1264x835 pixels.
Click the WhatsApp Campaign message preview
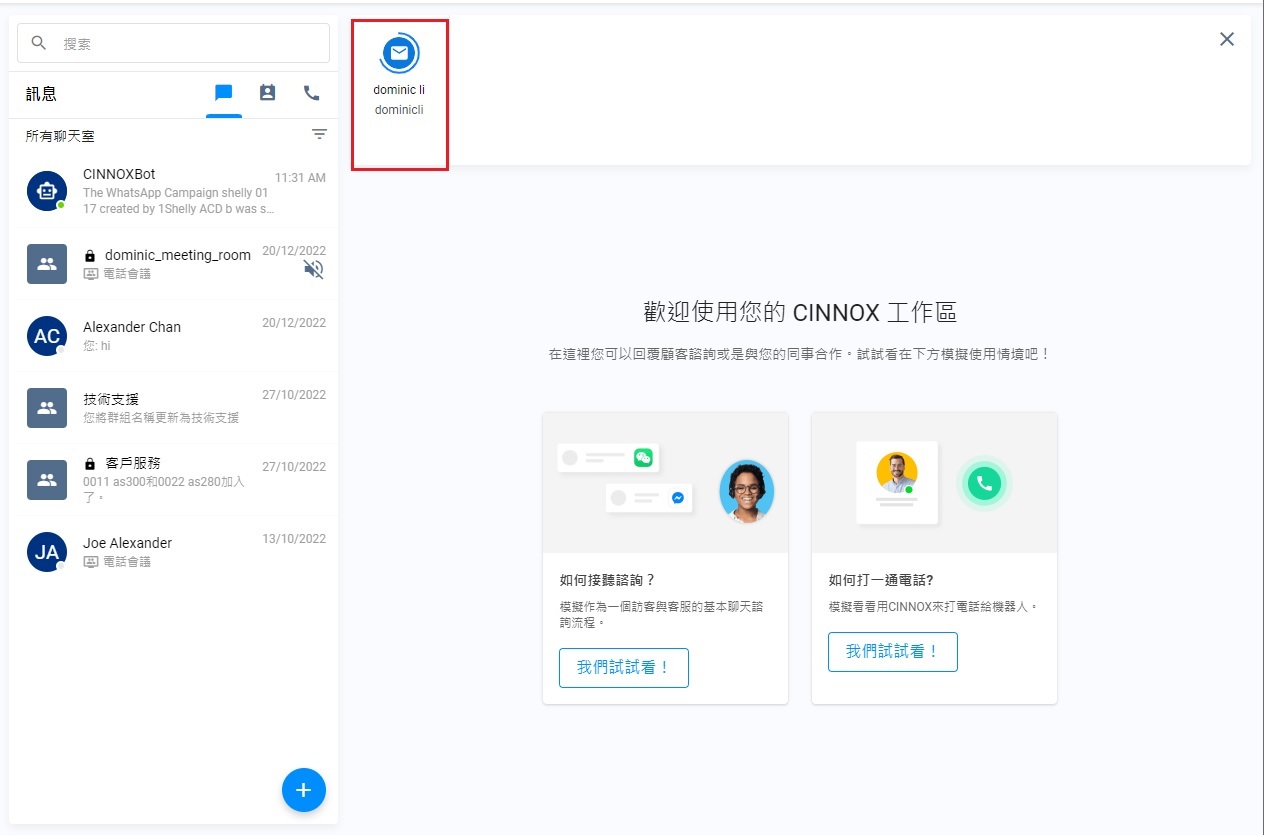178,201
